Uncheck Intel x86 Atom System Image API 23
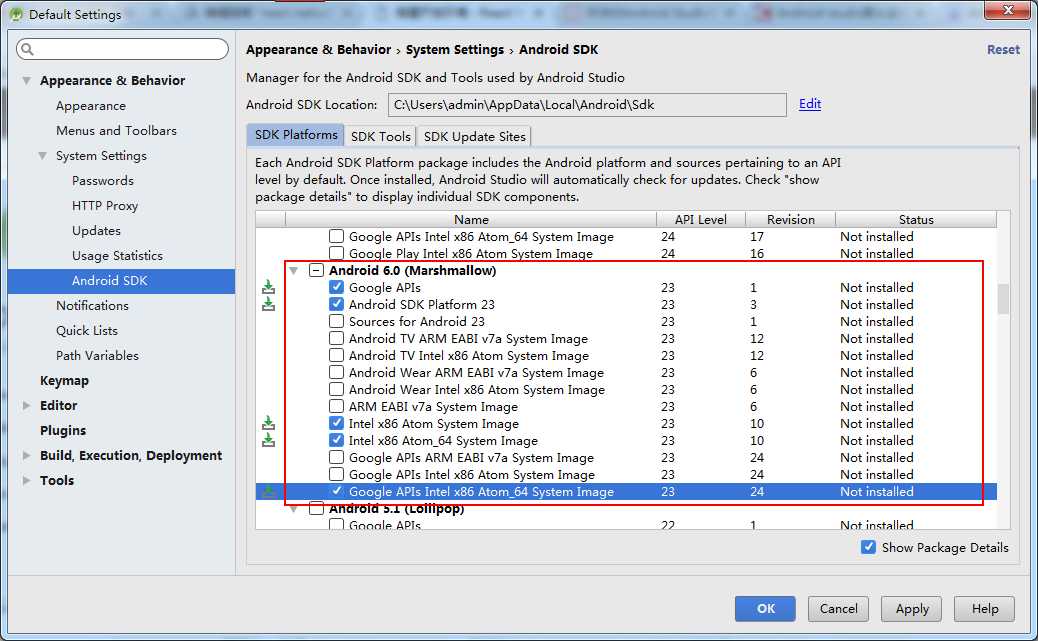Image resolution: width=1038 pixels, height=641 pixels. coord(336,423)
